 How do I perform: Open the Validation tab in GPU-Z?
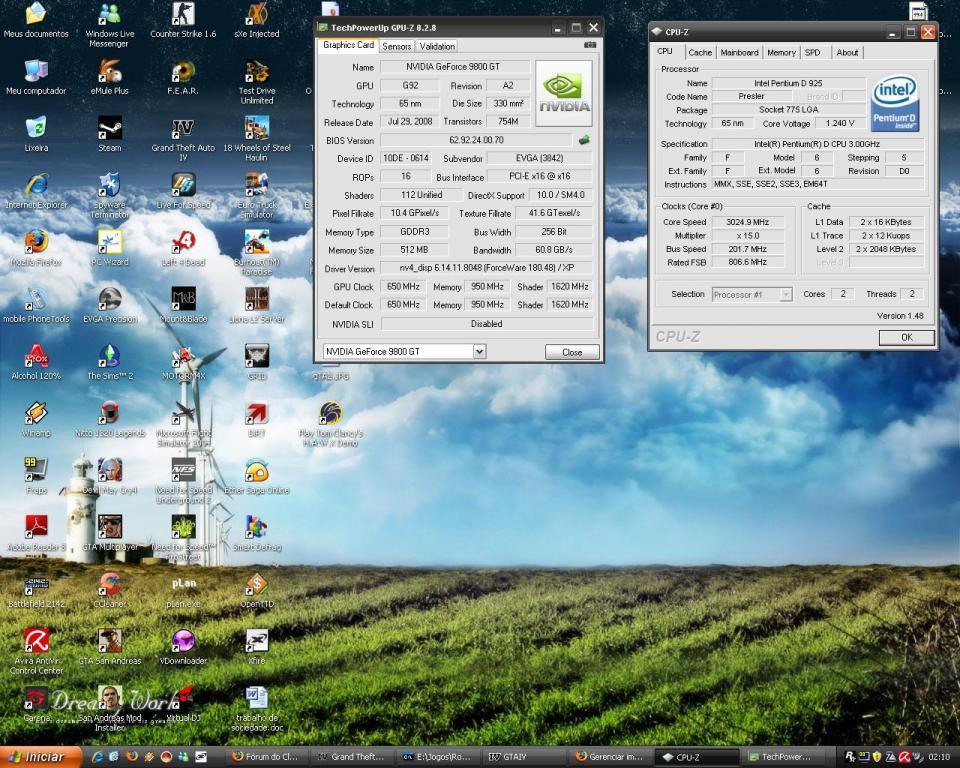coord(437,46)
